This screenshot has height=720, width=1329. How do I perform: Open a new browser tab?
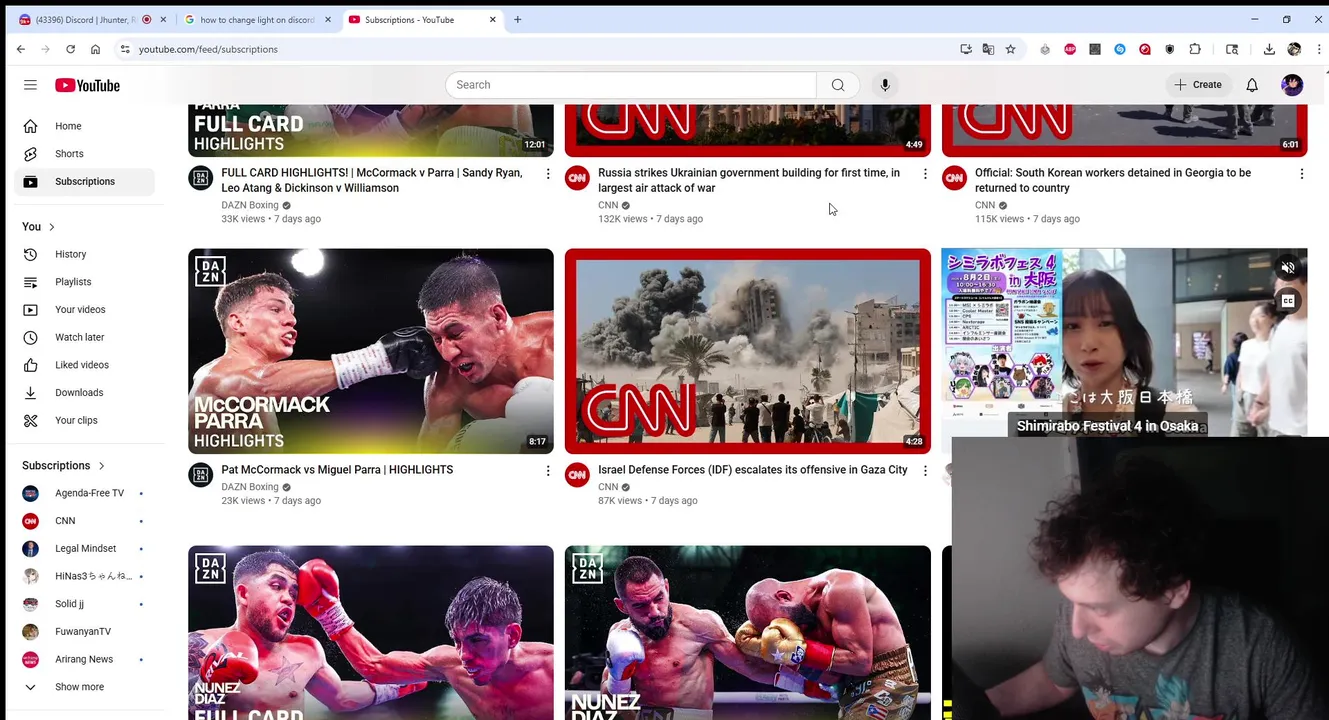tap(517, 19)
